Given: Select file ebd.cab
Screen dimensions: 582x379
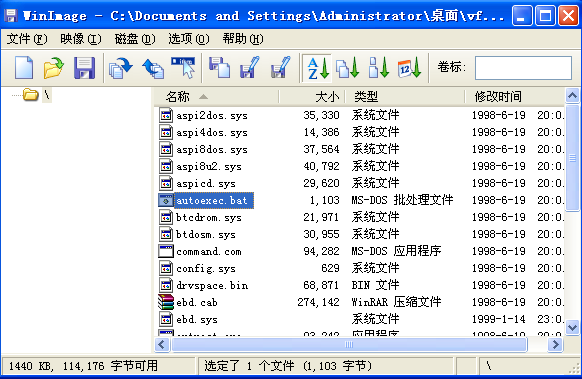Looking at the screenshot, I should pyautogui.click(x=197, y=303).
